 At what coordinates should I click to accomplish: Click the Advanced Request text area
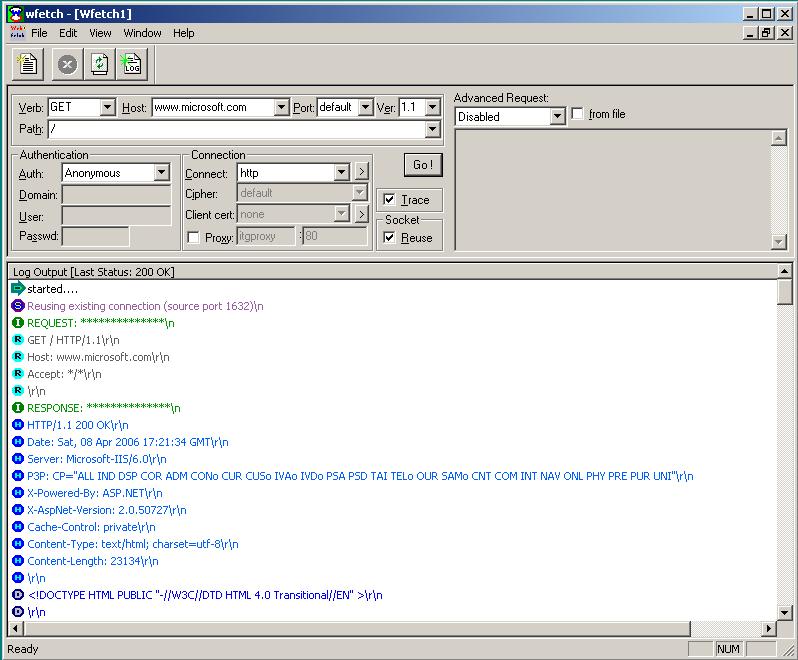613,190
